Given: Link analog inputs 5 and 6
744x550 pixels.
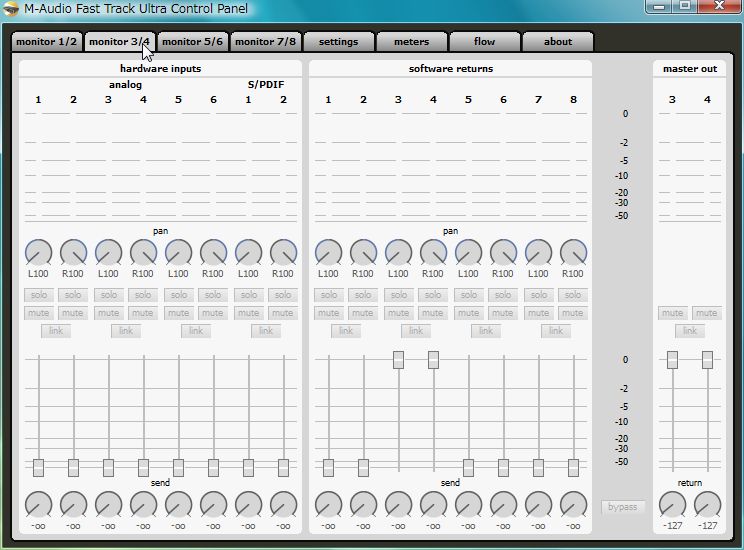Looking at the screenshot, I should click(196, 331).
